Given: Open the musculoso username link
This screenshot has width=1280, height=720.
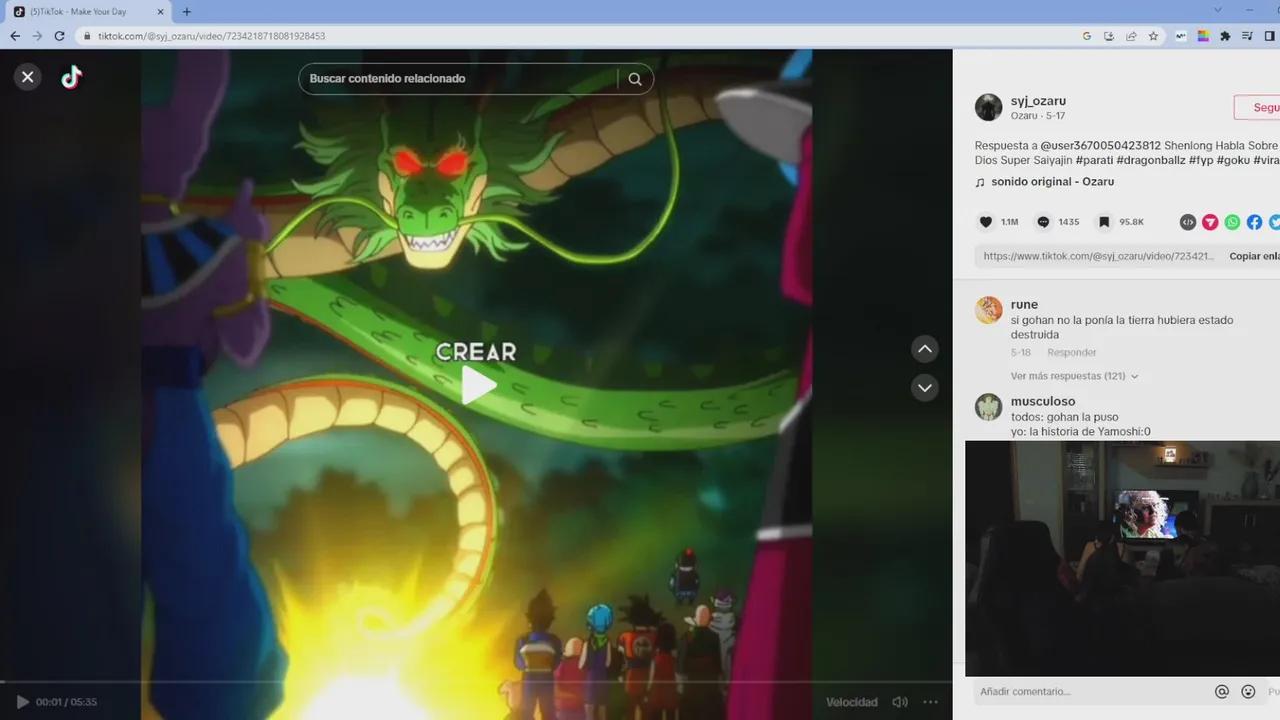Looking at the screenshot, I should point(1043,401).
